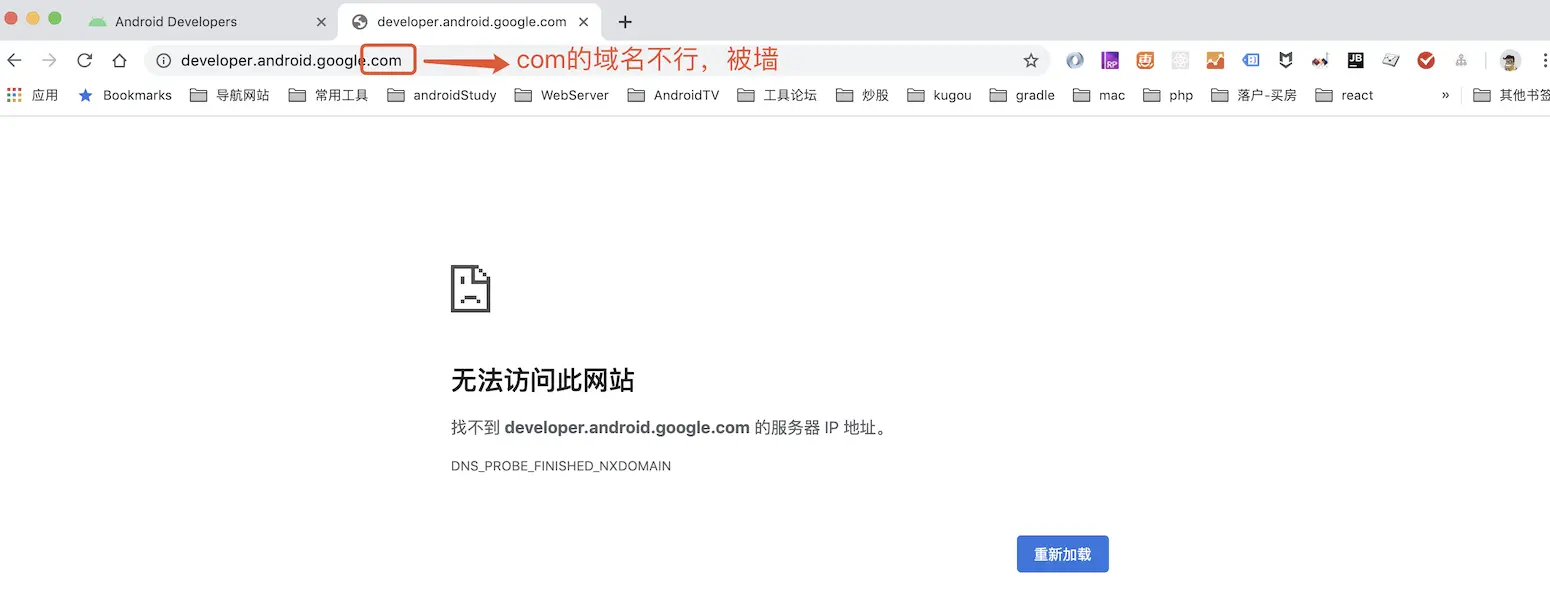This screenshot has height=600, width=1550.
Task: Click the blue circular JSON extension icon
Action: (x=1075, y=60)
